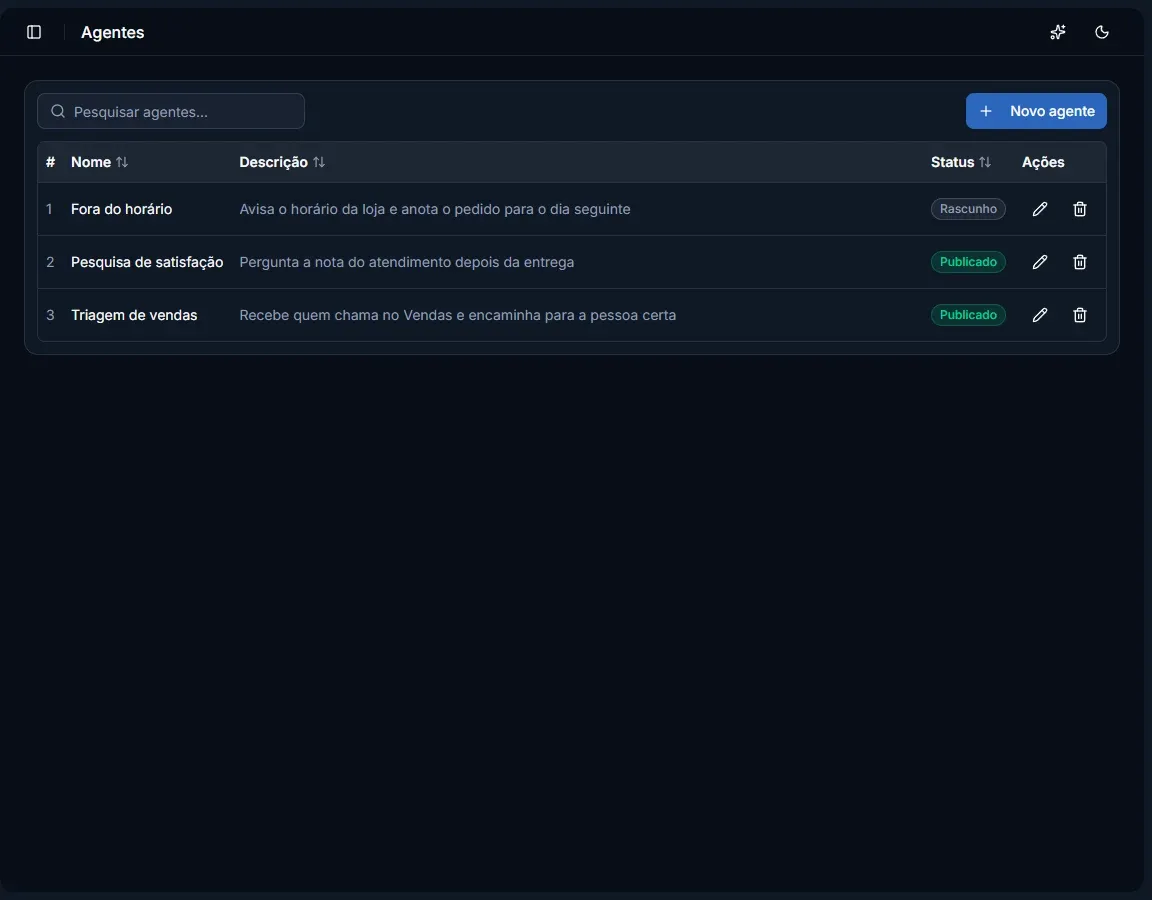Sort the table by Descrição column

[282, 162]
